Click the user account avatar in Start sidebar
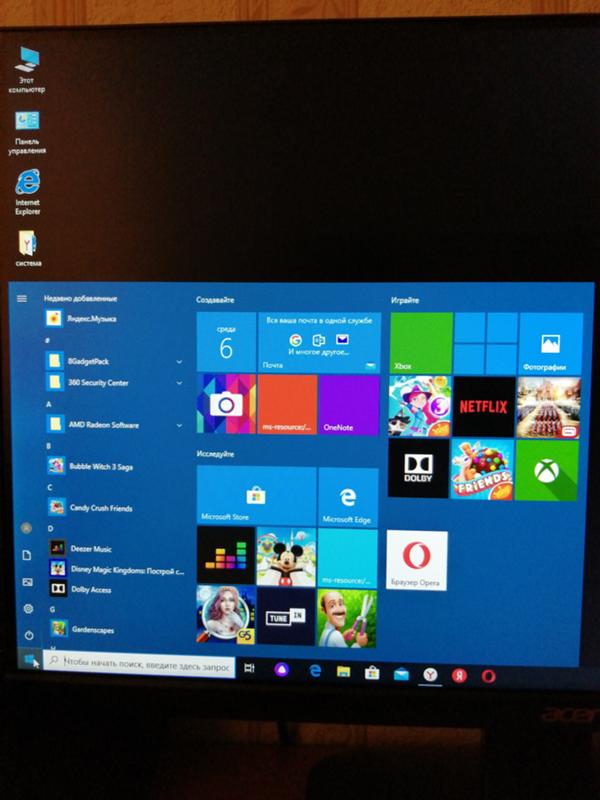 click(x=26, y=528)
